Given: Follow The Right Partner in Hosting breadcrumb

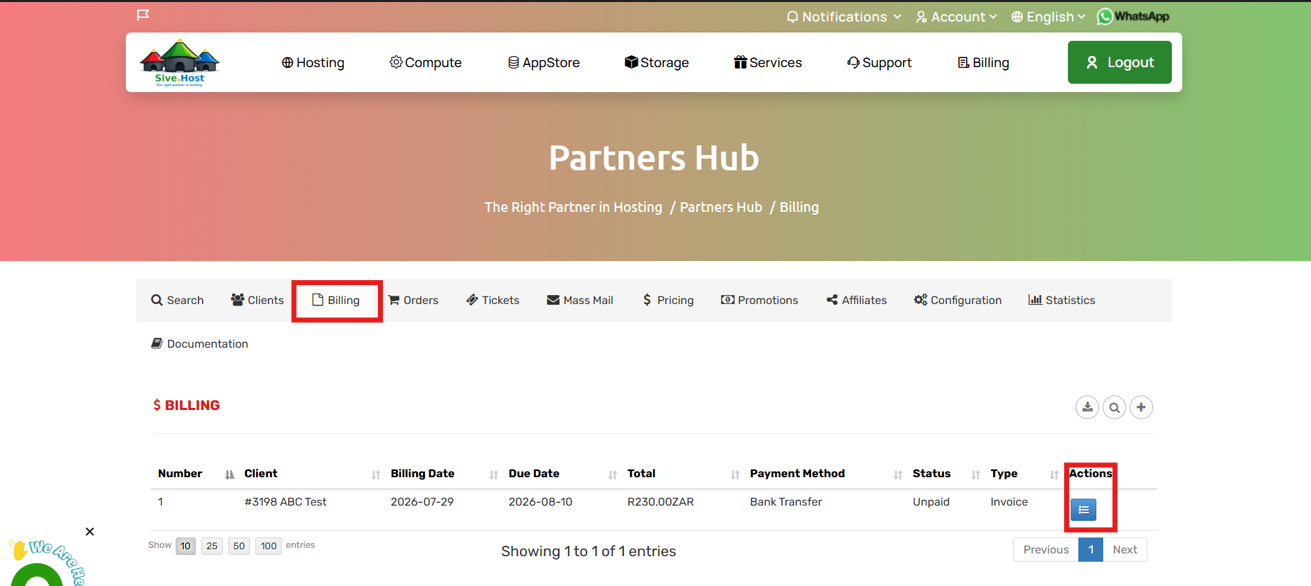Looking at the screenshot, I should pos(574,207).
